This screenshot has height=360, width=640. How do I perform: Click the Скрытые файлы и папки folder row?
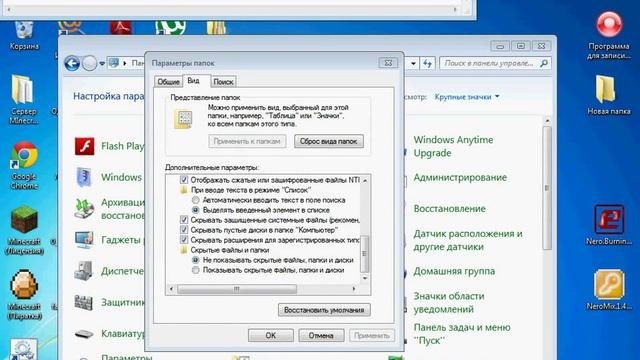pos(224,250)
